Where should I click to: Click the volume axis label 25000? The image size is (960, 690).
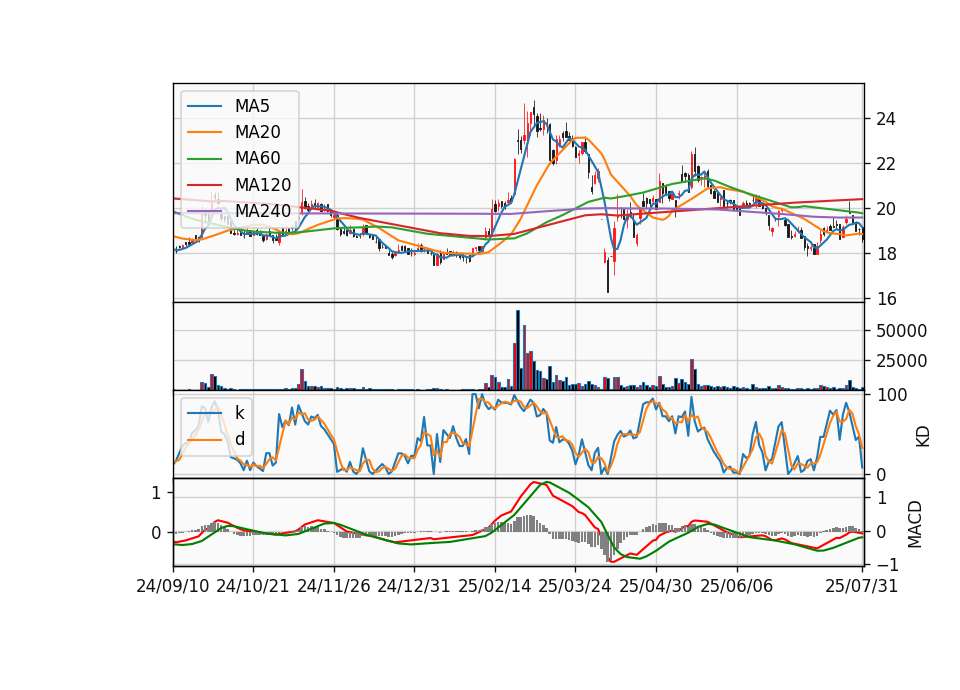(901, 361)
